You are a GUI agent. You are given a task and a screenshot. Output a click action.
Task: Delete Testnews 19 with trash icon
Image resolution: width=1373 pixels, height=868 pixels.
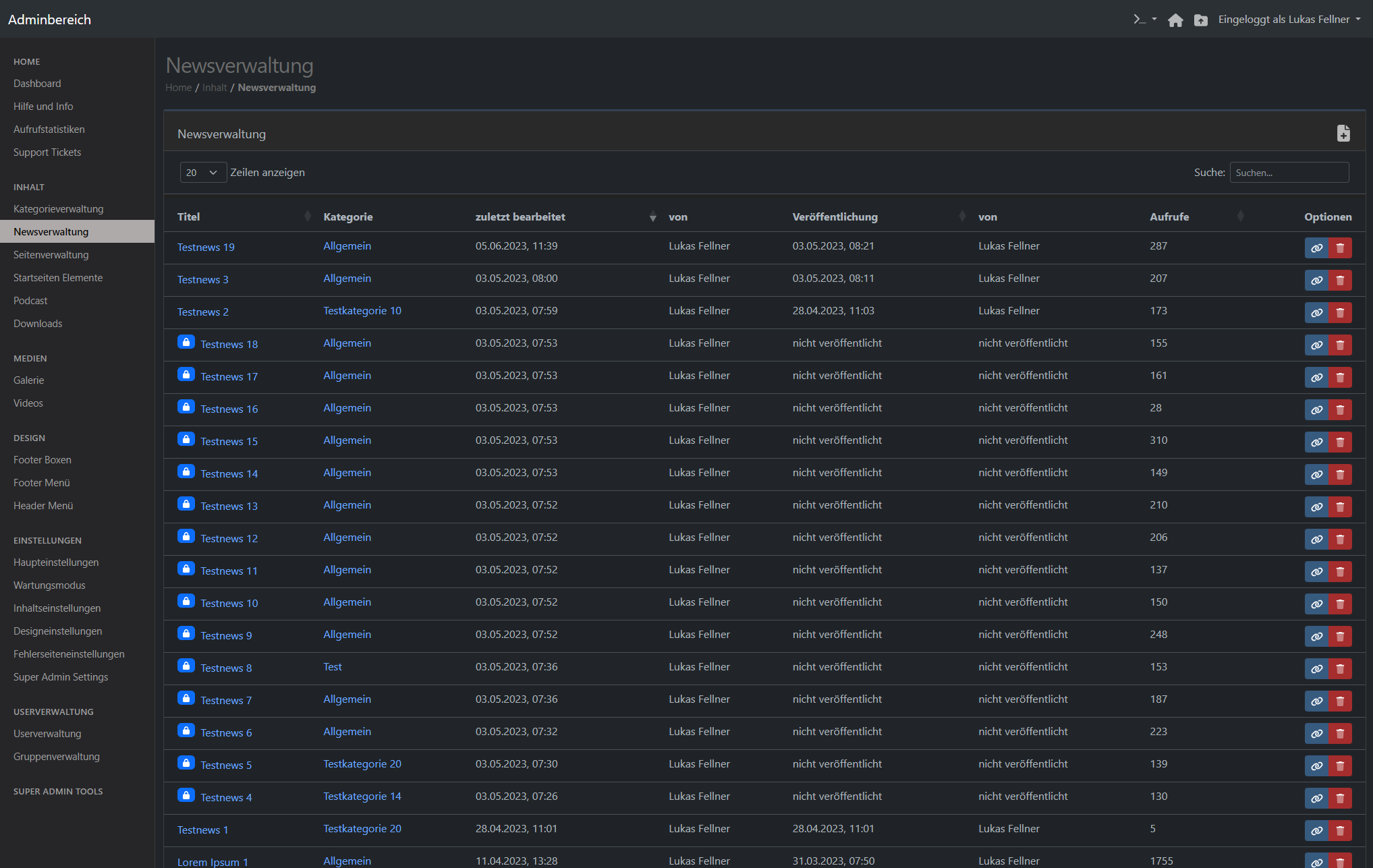click(1340, 248)
